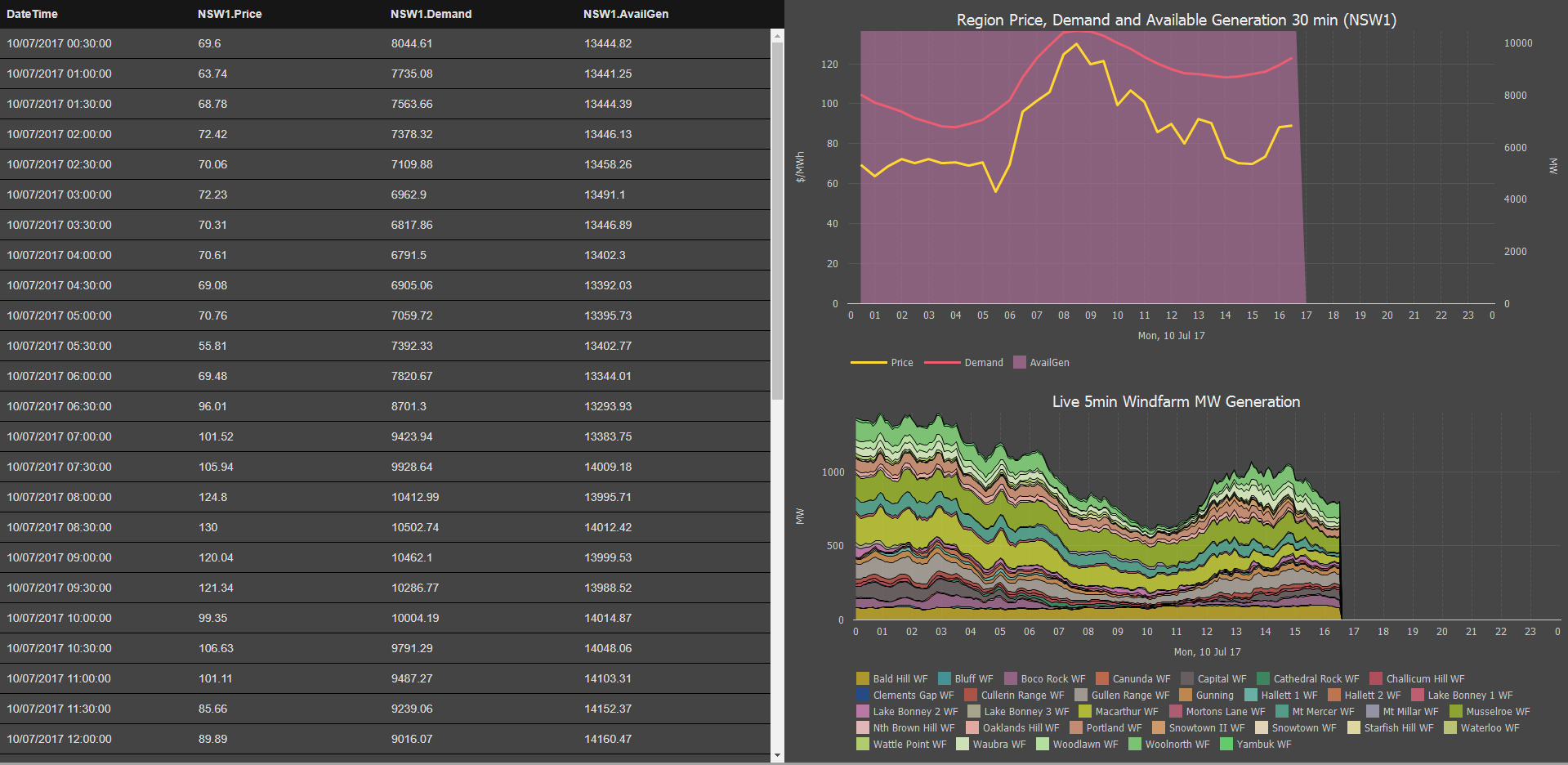1568x765 pixels.
Task: Click the Lake Bonney 2 WF legend item
Action: 907,712
